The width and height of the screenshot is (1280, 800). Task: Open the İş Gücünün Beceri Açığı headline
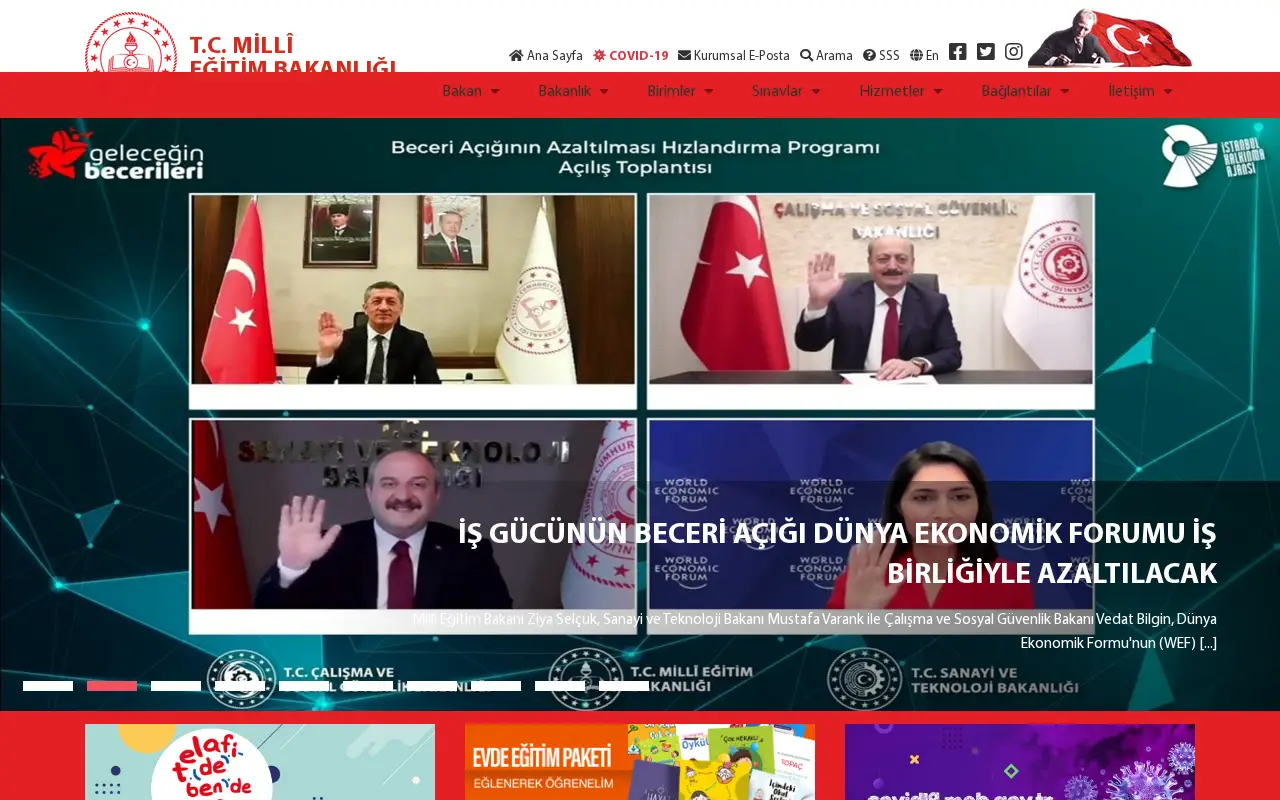pos(837,554)
